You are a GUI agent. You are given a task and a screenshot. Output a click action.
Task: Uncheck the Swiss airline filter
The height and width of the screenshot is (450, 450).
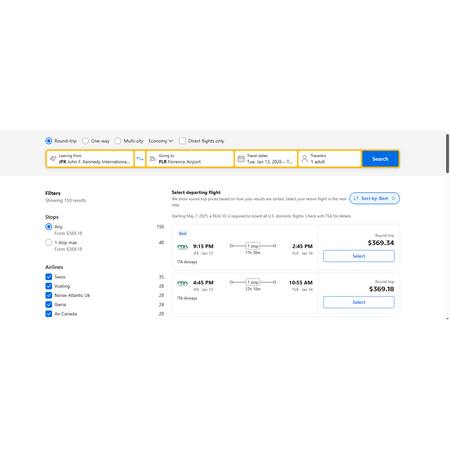[49, 277]
